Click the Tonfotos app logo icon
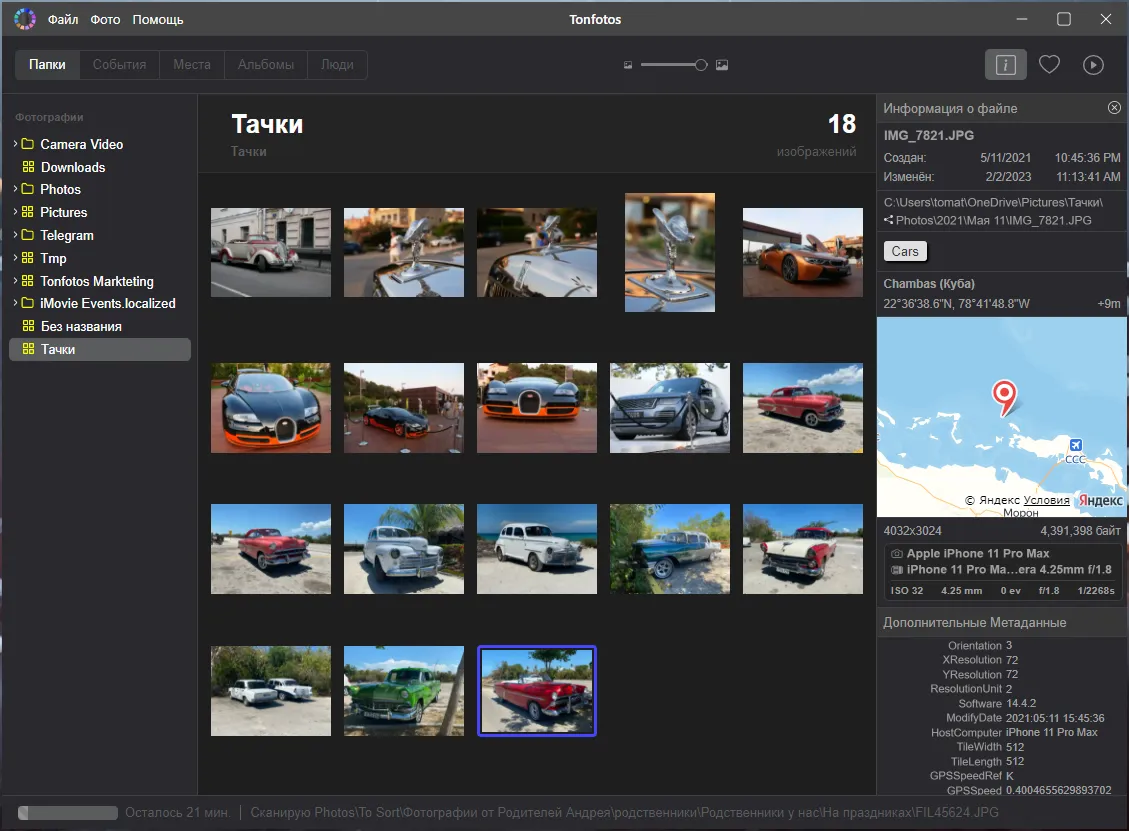Viewport: 1129px width, 831px height. click(x=24, y=19)
